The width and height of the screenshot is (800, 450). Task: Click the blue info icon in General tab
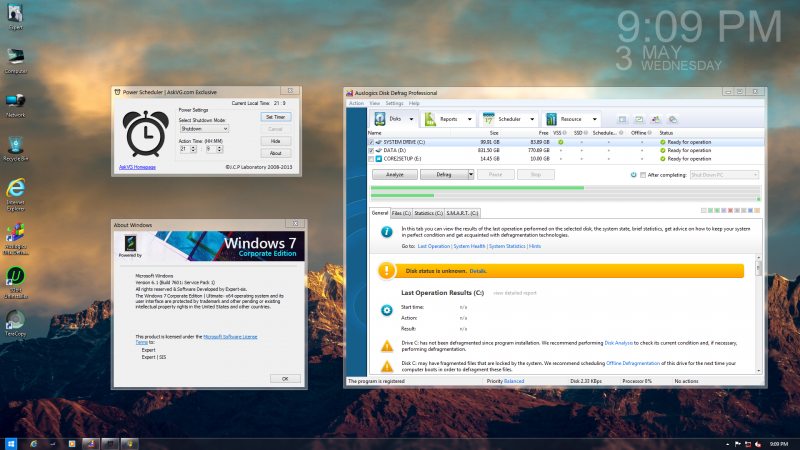coord(387,232)
